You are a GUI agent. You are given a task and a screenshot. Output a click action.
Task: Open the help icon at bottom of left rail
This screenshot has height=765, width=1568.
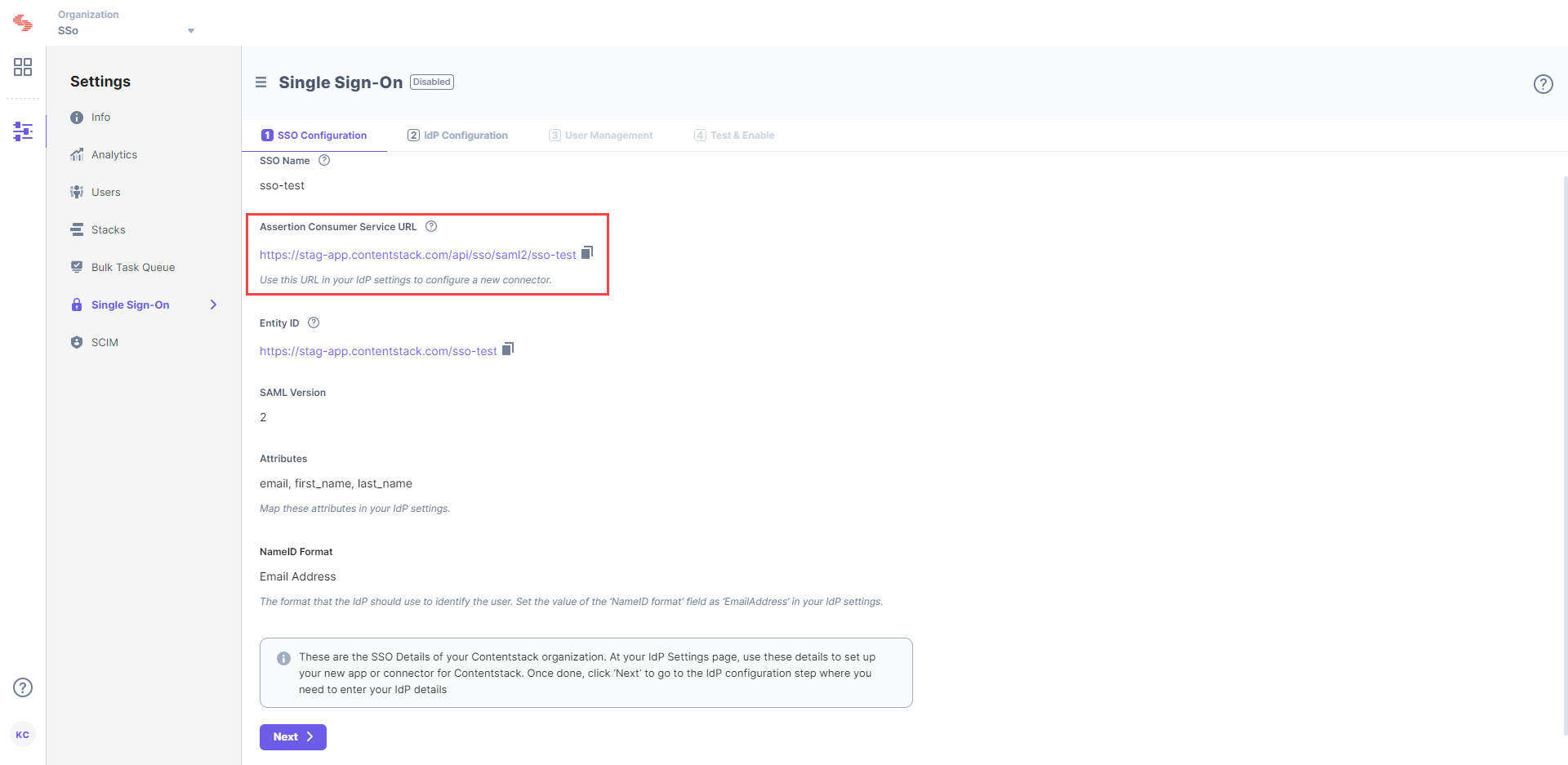[x=23, y=687]
